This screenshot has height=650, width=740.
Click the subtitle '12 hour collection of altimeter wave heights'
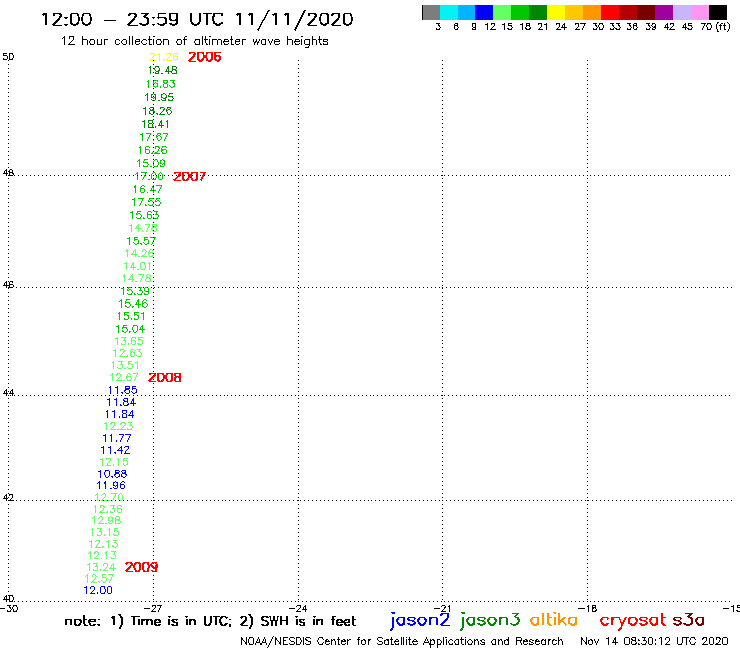click(x=194, y=41)
